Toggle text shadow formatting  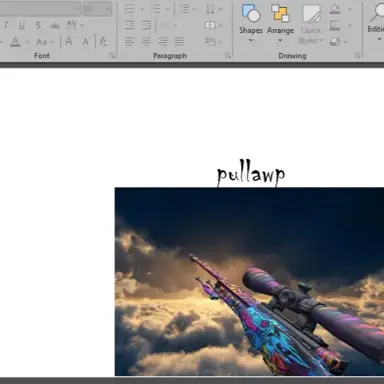pyautogui.click(x=38, y=25)
